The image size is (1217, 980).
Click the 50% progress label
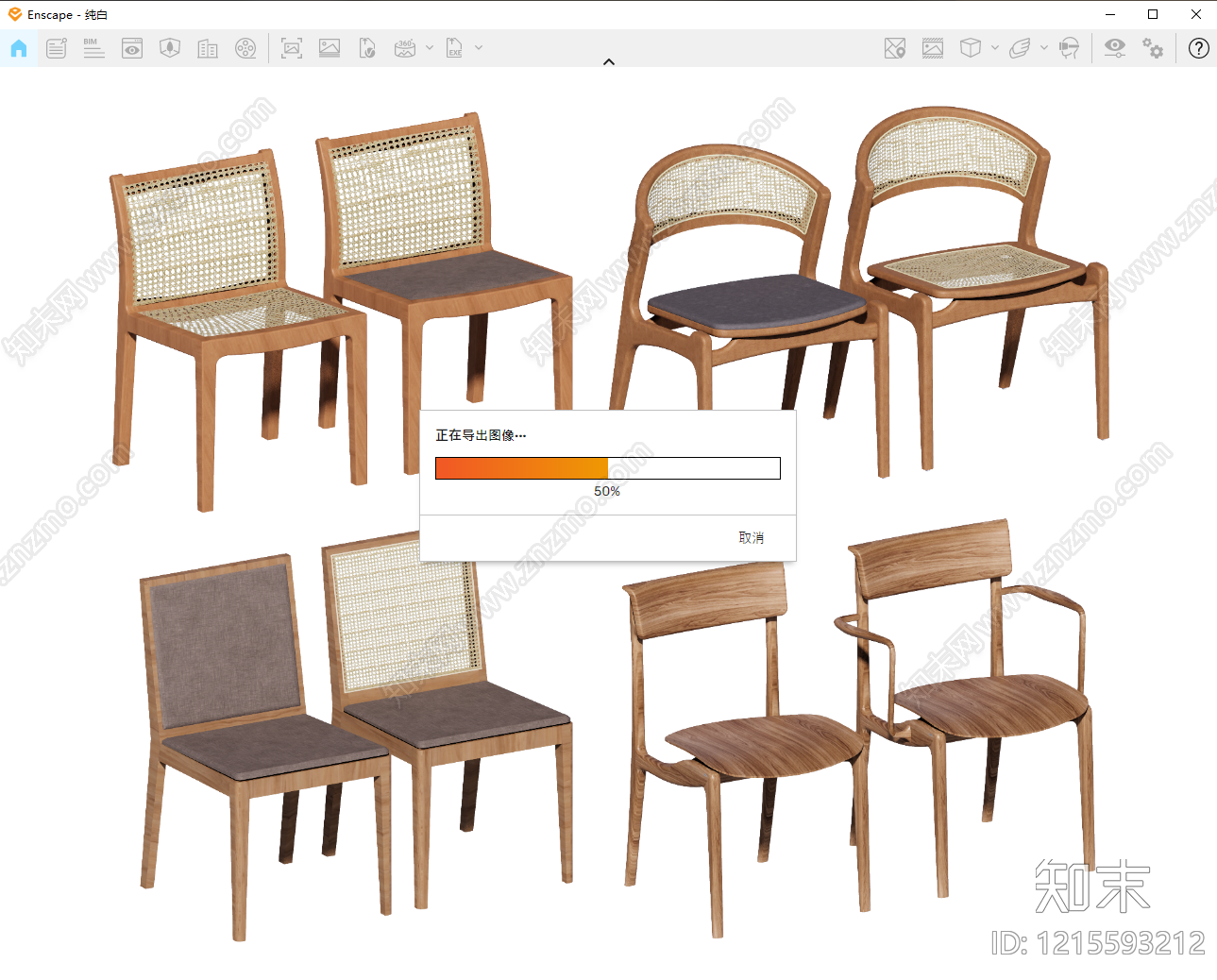(607, 491)
